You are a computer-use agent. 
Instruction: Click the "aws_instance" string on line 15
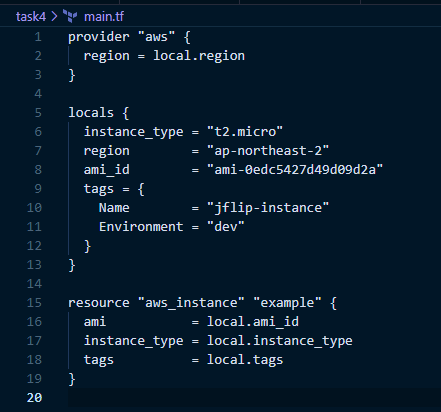pyautogui.click(x=191, y=303)
